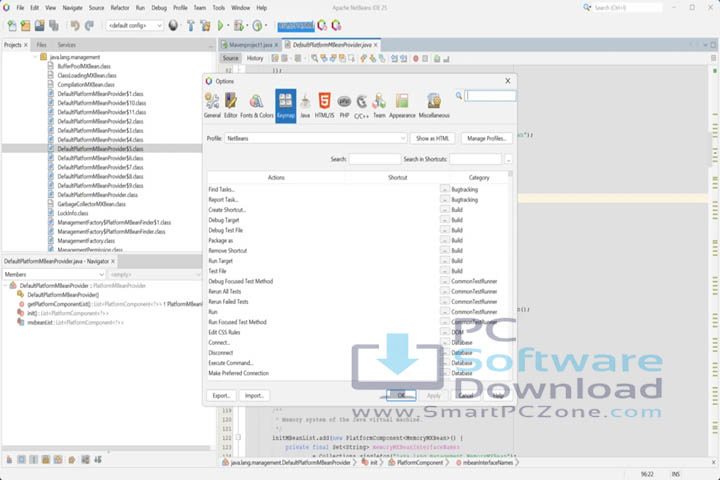Collapse the java.lang.management tree node
This screenshot has height=480, width=720.
tap(35, 57)
